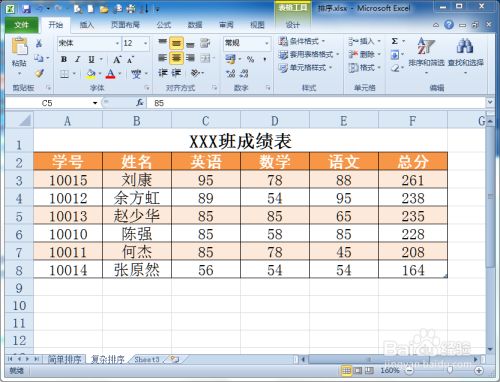Open Cell Styles menu
Image resolution: width=500 pixels, height=382 pixels.
point(305,68)
